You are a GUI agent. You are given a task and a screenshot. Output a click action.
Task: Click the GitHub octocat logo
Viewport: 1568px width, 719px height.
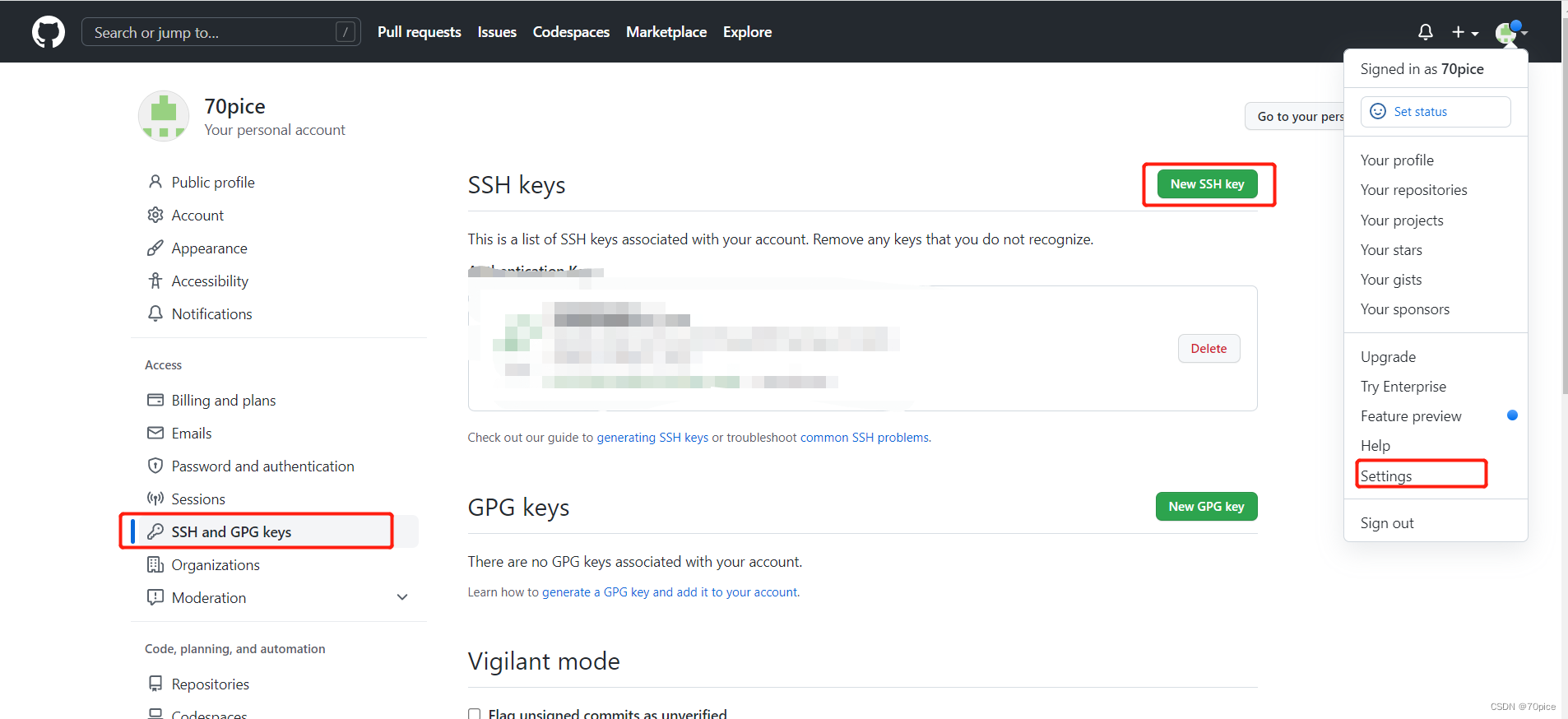pyautogui.click(x=49, y=32)
